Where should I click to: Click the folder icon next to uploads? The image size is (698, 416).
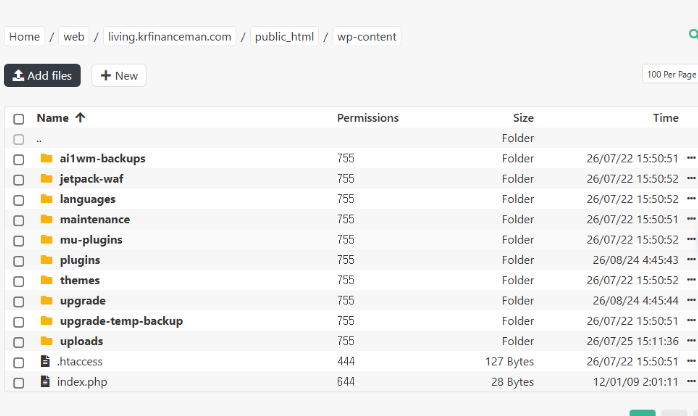(46, 341)
